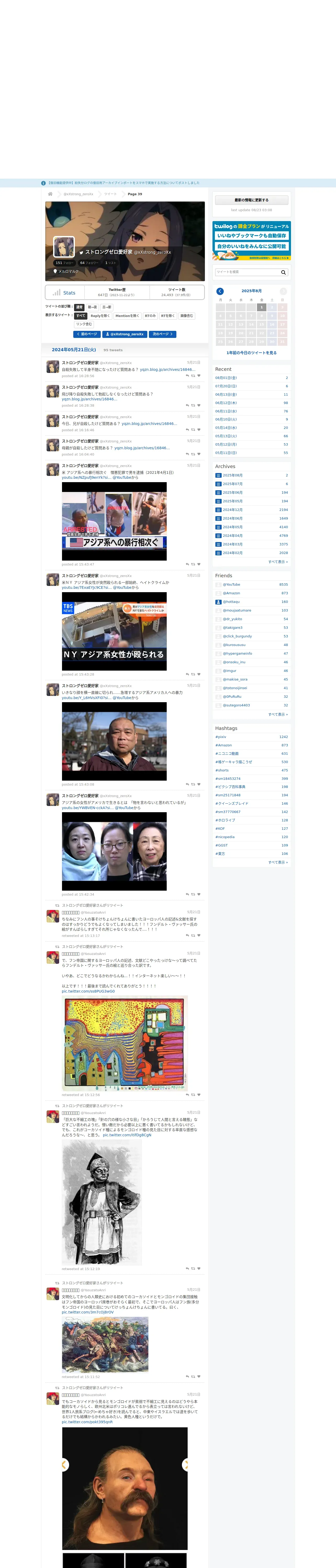Image resolution: width=336 pixels, height=1568 pixels.
Task: Click the like heart on retweet at 15:12:56
Action: tap(199, 1095)
